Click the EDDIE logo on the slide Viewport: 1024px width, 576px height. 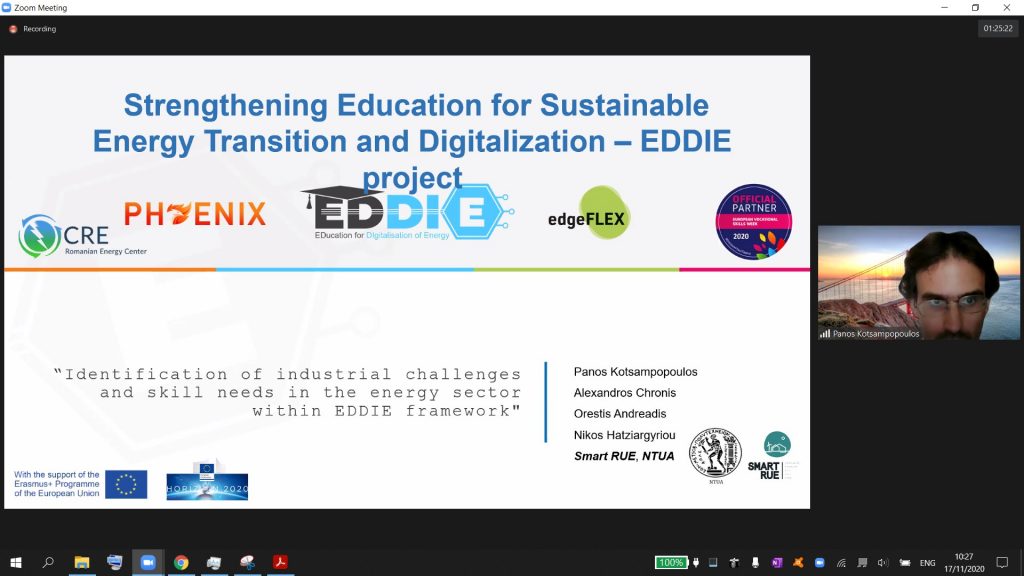(x=407, y=212)
